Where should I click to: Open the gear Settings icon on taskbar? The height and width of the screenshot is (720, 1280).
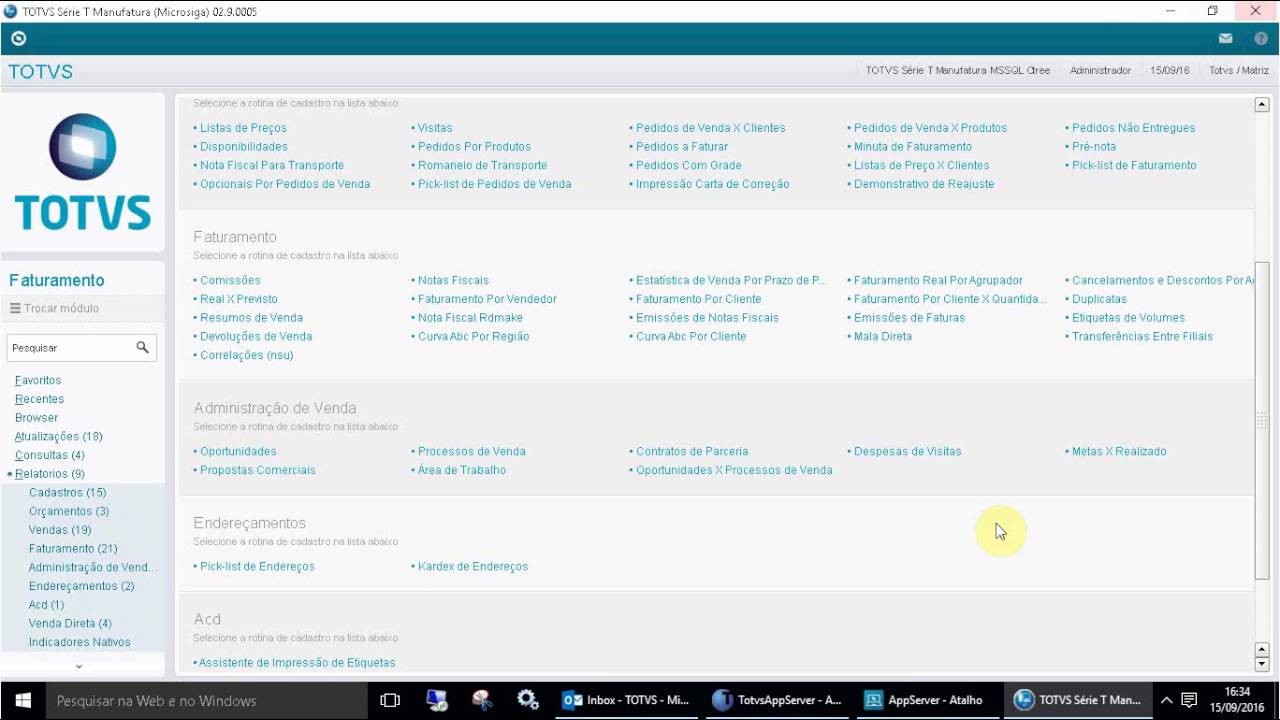pyautogui.click(x=527, y=700)
